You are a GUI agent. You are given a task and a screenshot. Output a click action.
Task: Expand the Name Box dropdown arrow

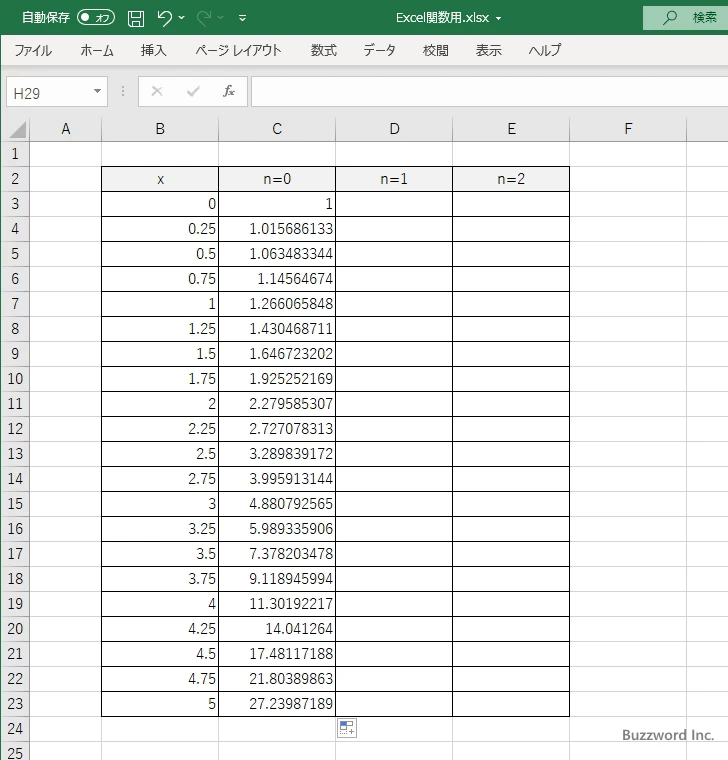tap(97, 92)
